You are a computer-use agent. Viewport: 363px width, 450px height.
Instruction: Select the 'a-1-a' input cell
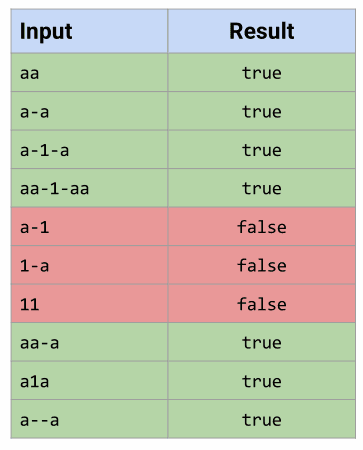tap(89, 150)
